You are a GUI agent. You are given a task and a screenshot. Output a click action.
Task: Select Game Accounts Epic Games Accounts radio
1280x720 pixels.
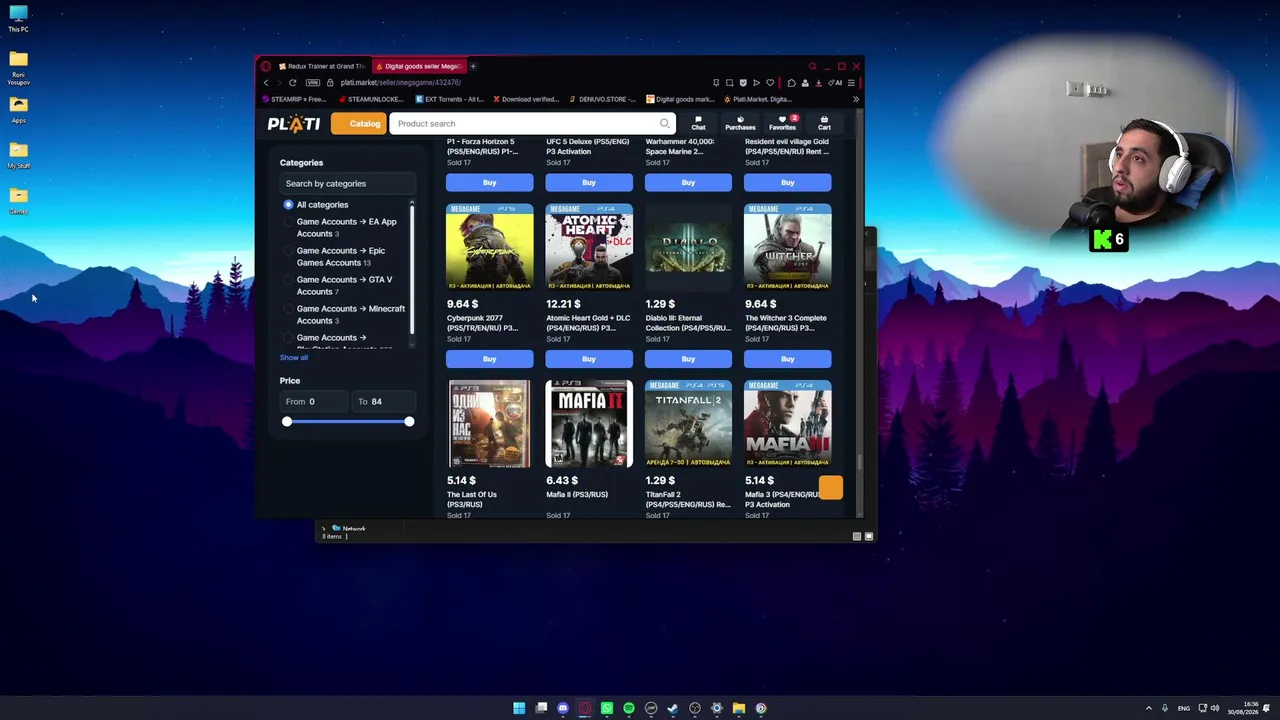[288, 251]
